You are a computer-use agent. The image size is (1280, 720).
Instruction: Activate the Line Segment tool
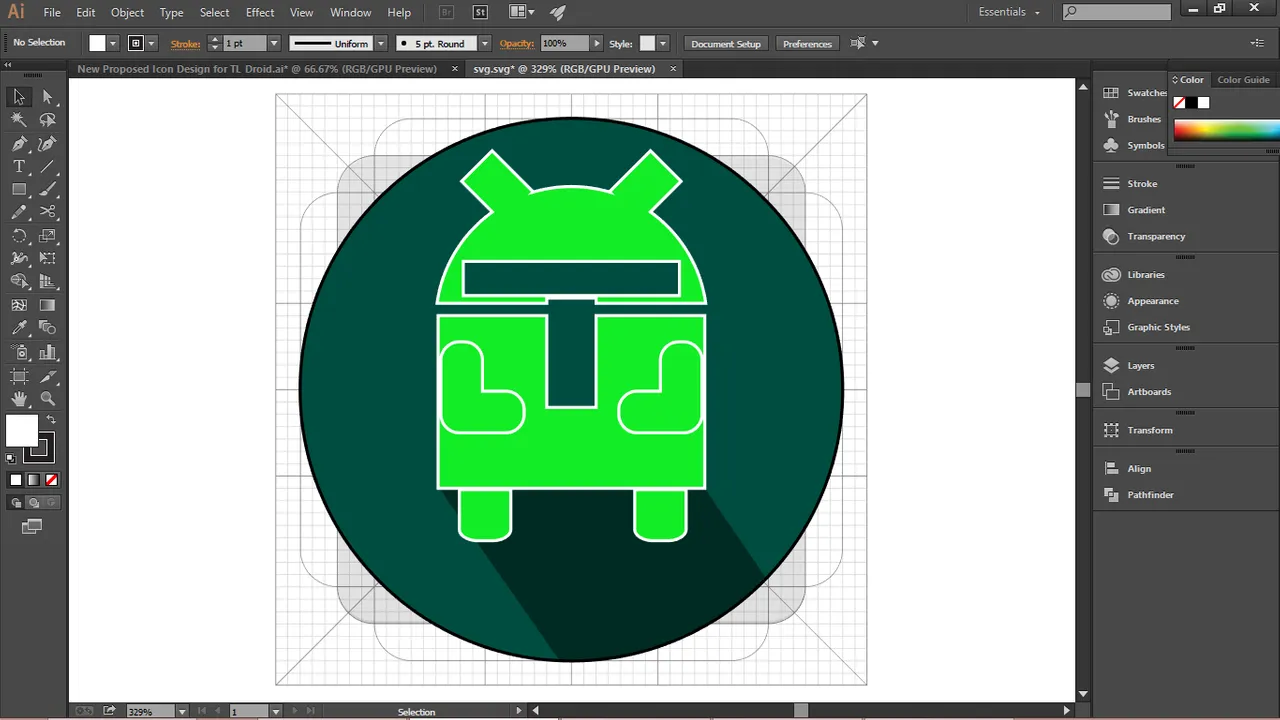(x=47, y=166)
